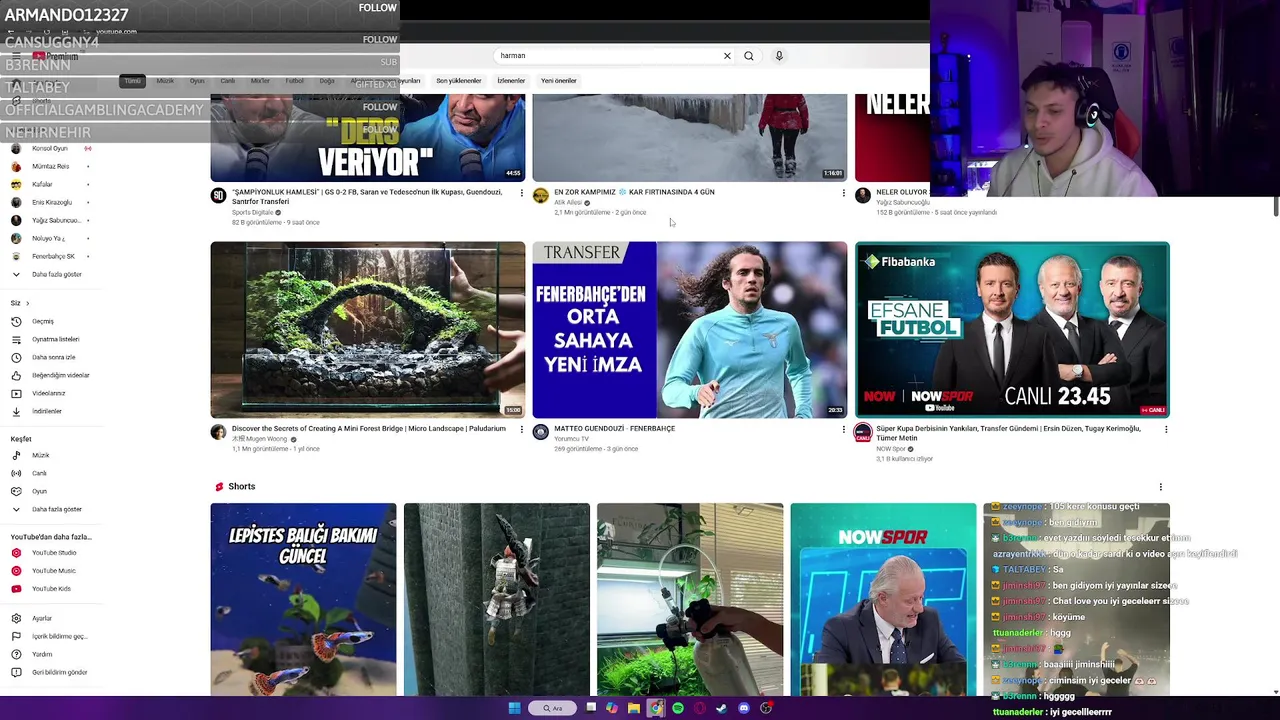
Task: Launch YouTube Kids from sidebar
Action: point(51,588)
